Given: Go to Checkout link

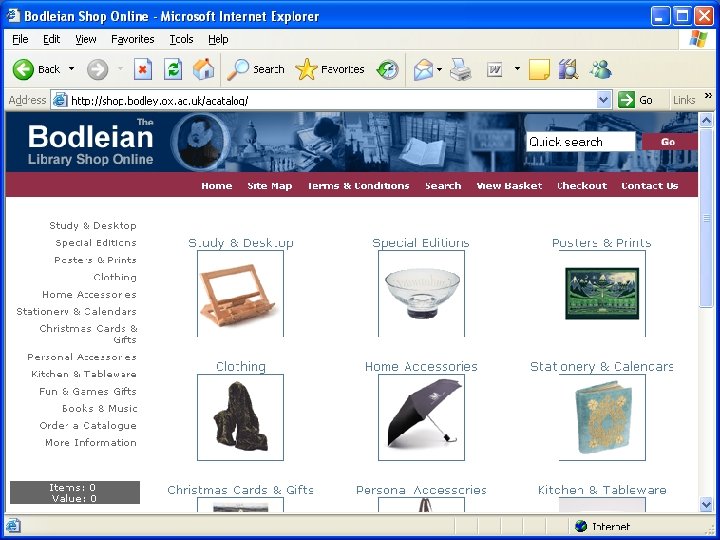Looking at the screenshot, I should (x=582, y=186).
